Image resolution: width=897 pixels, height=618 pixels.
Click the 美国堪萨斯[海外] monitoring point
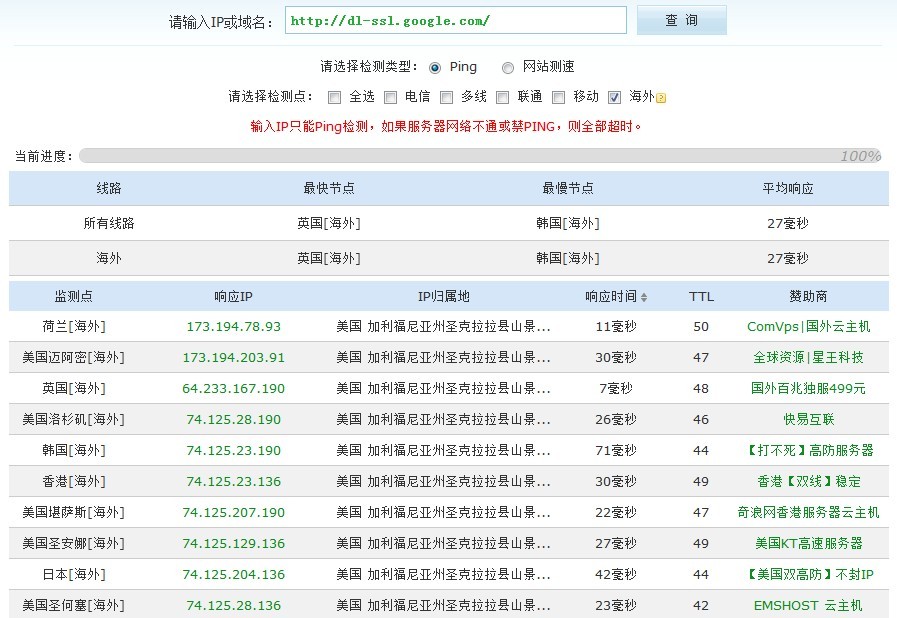coord(74,512)
